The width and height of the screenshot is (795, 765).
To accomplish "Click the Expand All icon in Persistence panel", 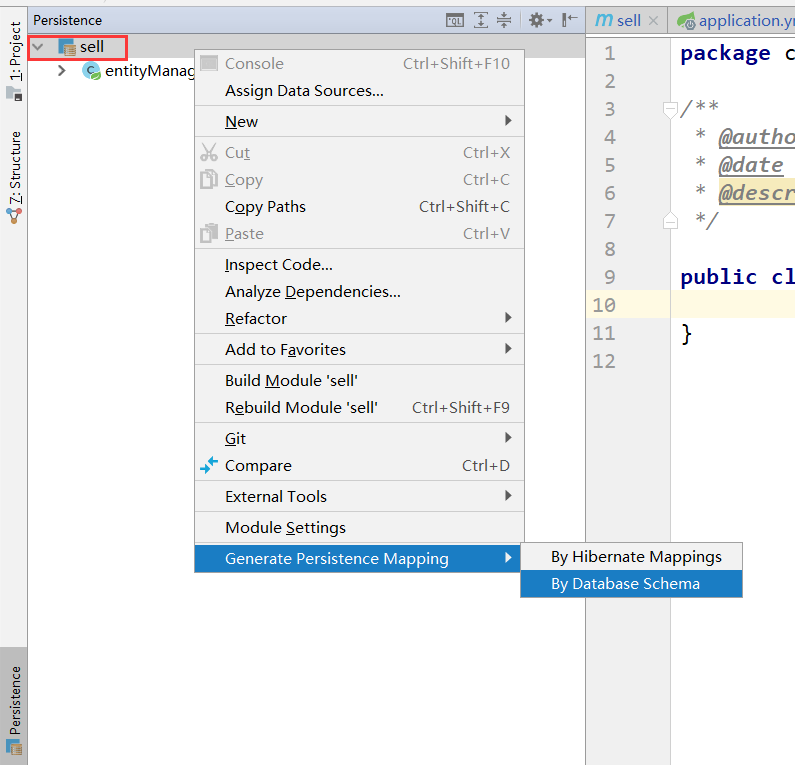I will 481,20.
